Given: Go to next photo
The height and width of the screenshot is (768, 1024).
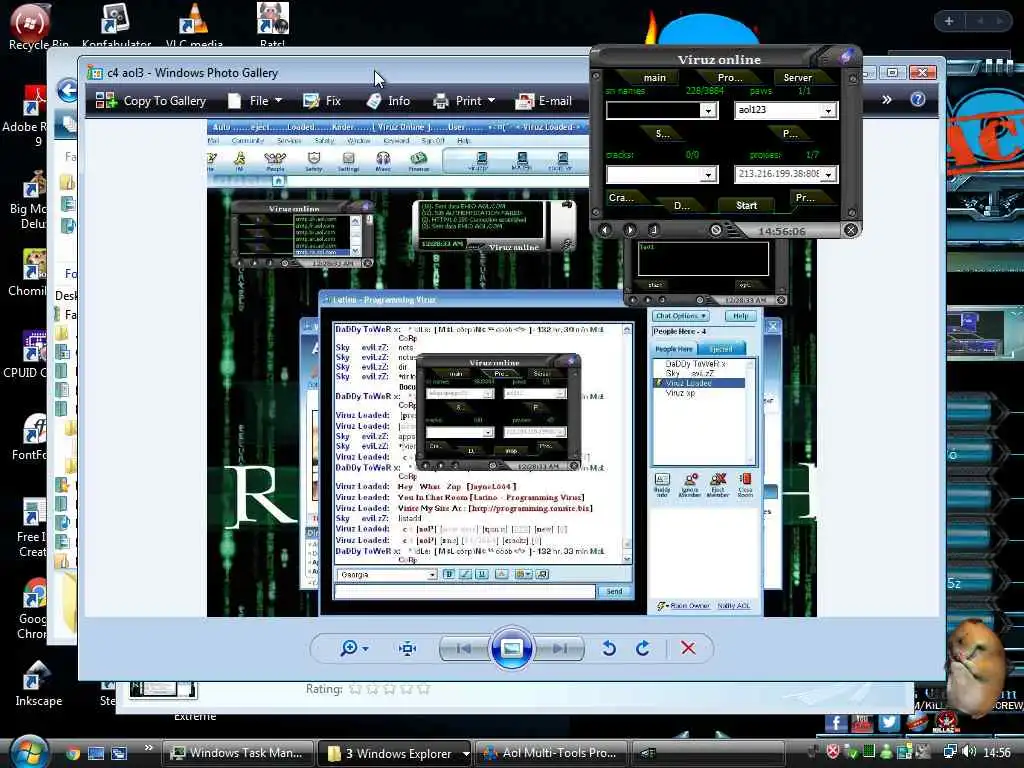Looking at the screenshot, I should (x=560, y=648).
